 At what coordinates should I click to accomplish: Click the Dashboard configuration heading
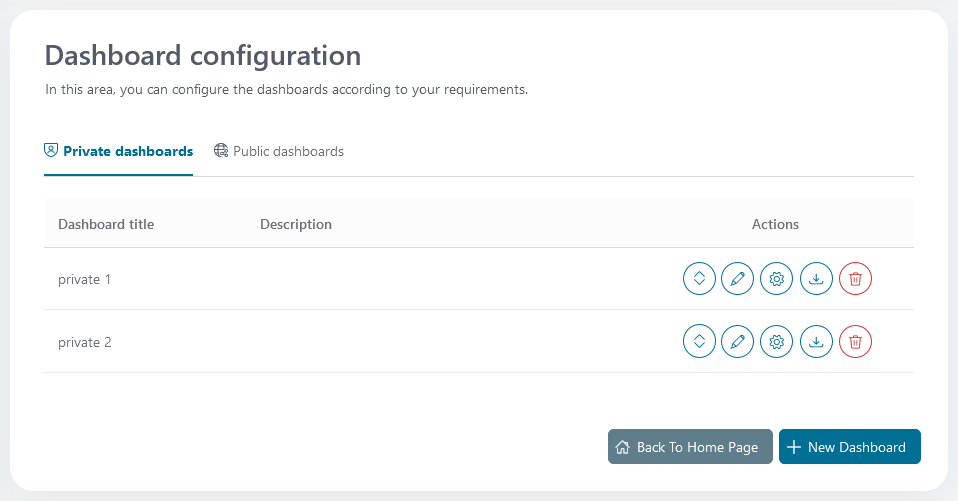click(203, 55)
